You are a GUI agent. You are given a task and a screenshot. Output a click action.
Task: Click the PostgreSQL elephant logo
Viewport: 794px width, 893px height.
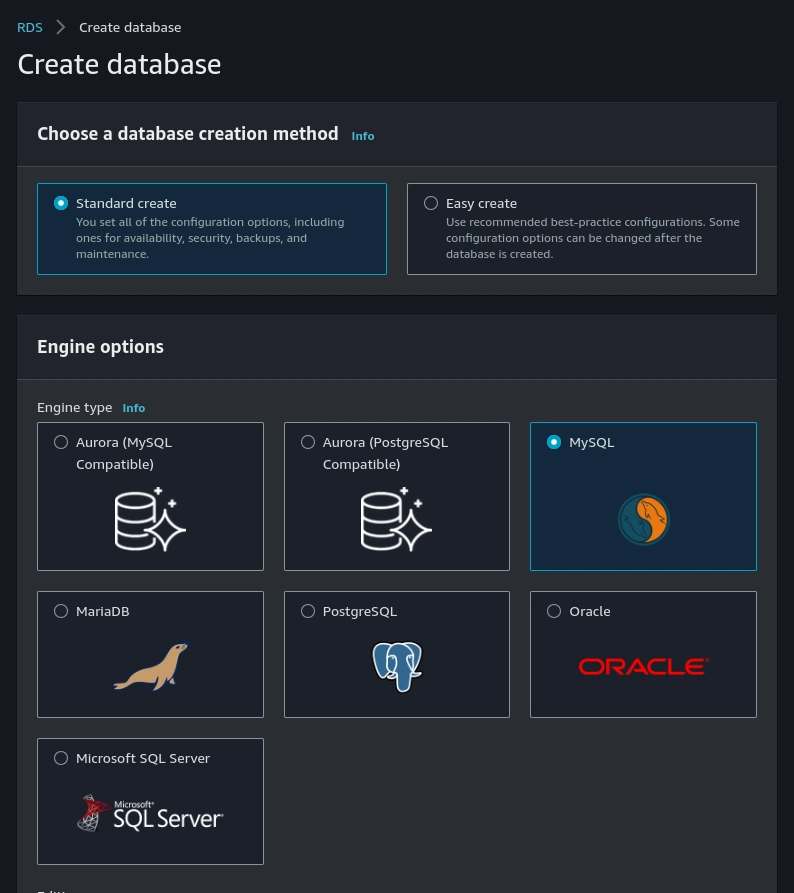pos(397,666)
